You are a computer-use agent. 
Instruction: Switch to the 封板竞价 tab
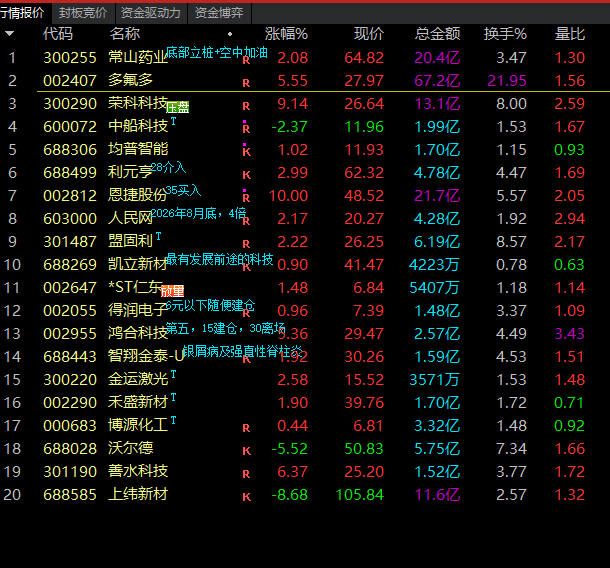(x=83, y=13)
